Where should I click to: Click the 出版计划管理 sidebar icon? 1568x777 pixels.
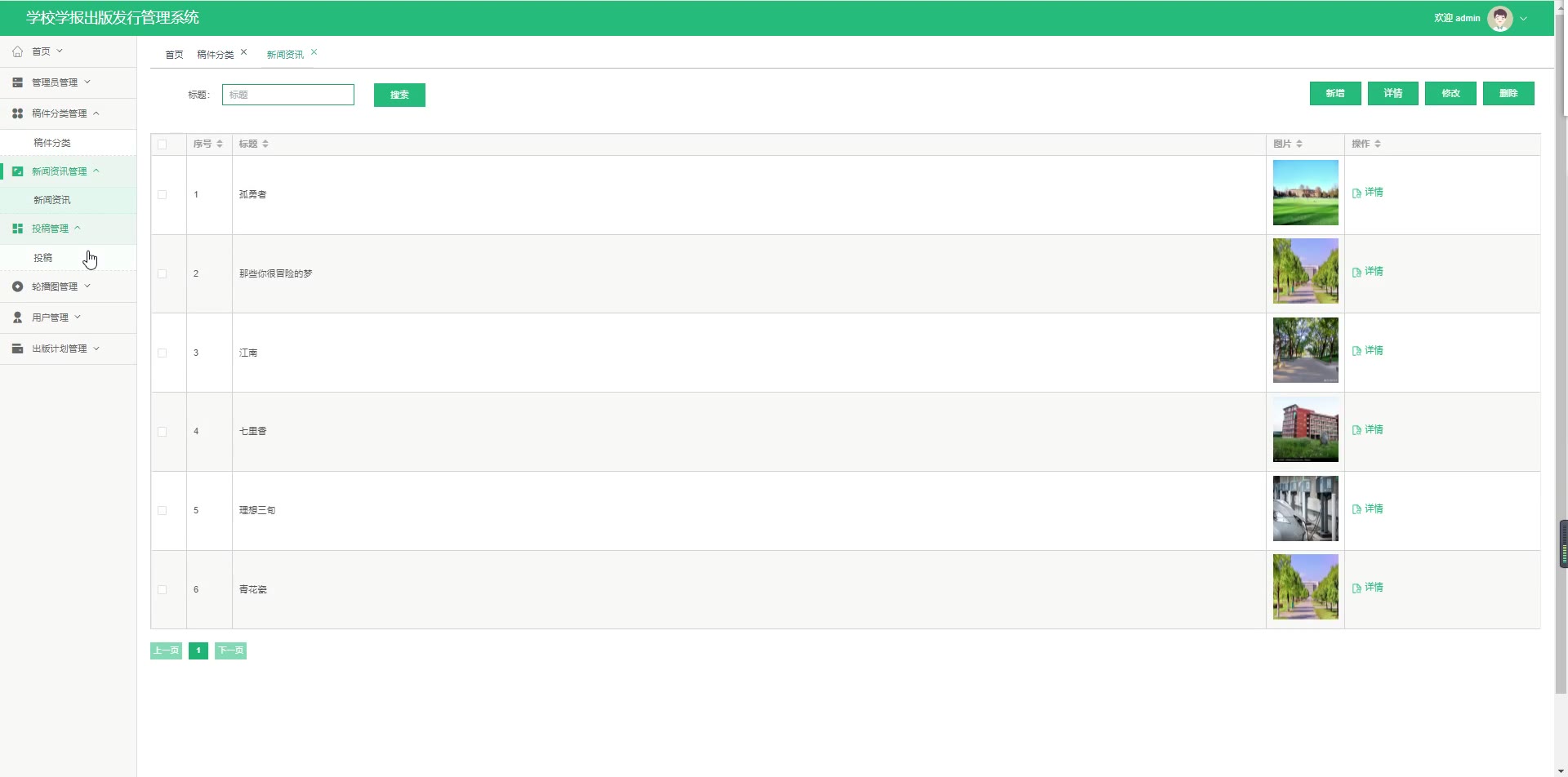tap(17, 349)
